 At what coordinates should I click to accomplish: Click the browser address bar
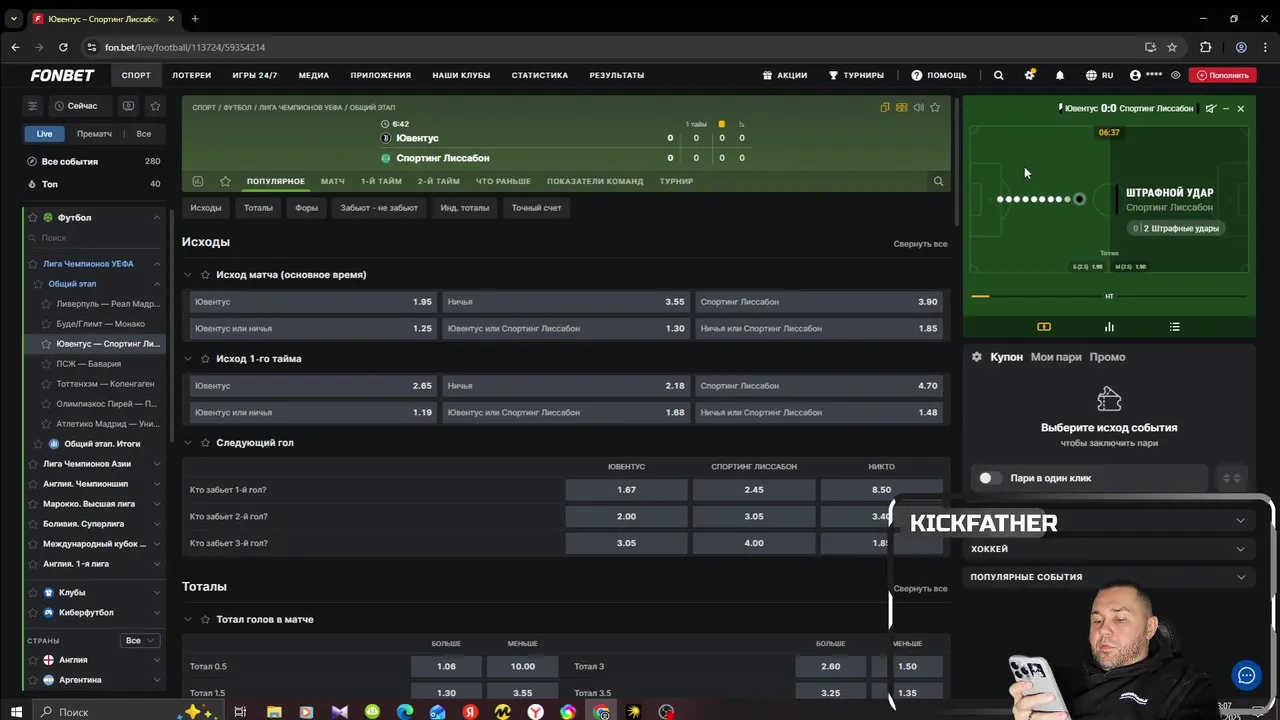[610, 47]
